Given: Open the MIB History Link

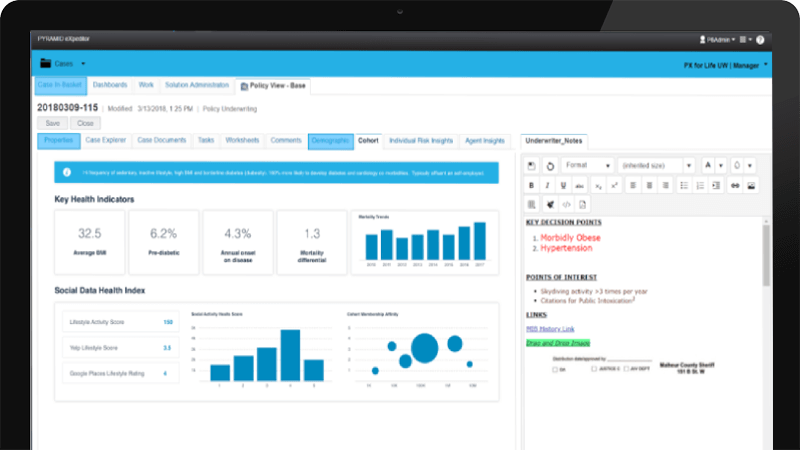Looking at the screenshot, I should click(550, 329).
